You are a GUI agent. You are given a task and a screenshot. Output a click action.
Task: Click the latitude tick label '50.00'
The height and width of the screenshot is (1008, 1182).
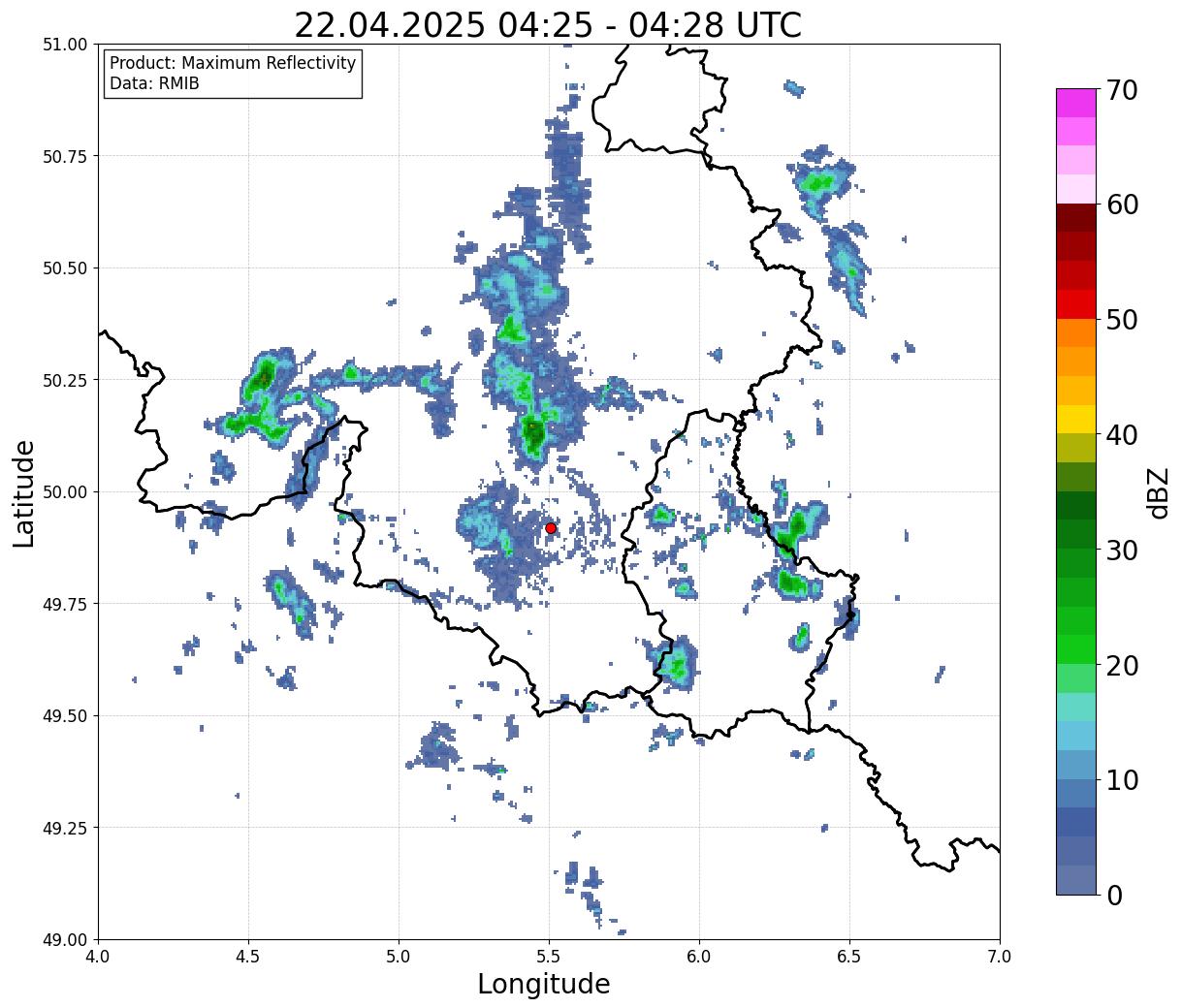coord(65,492)
